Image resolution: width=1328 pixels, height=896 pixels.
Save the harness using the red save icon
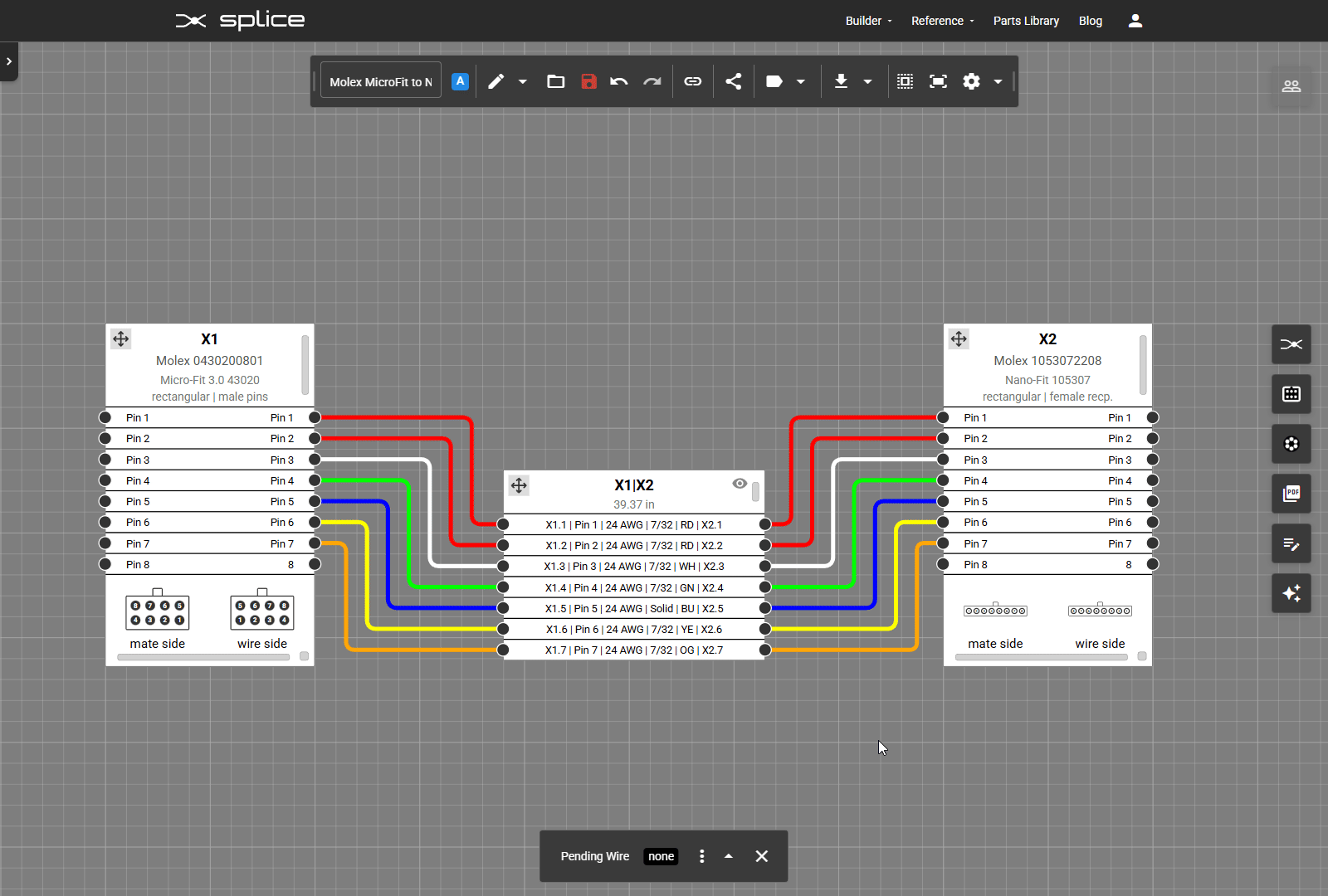pyautogui.click(x=589, y=81)
